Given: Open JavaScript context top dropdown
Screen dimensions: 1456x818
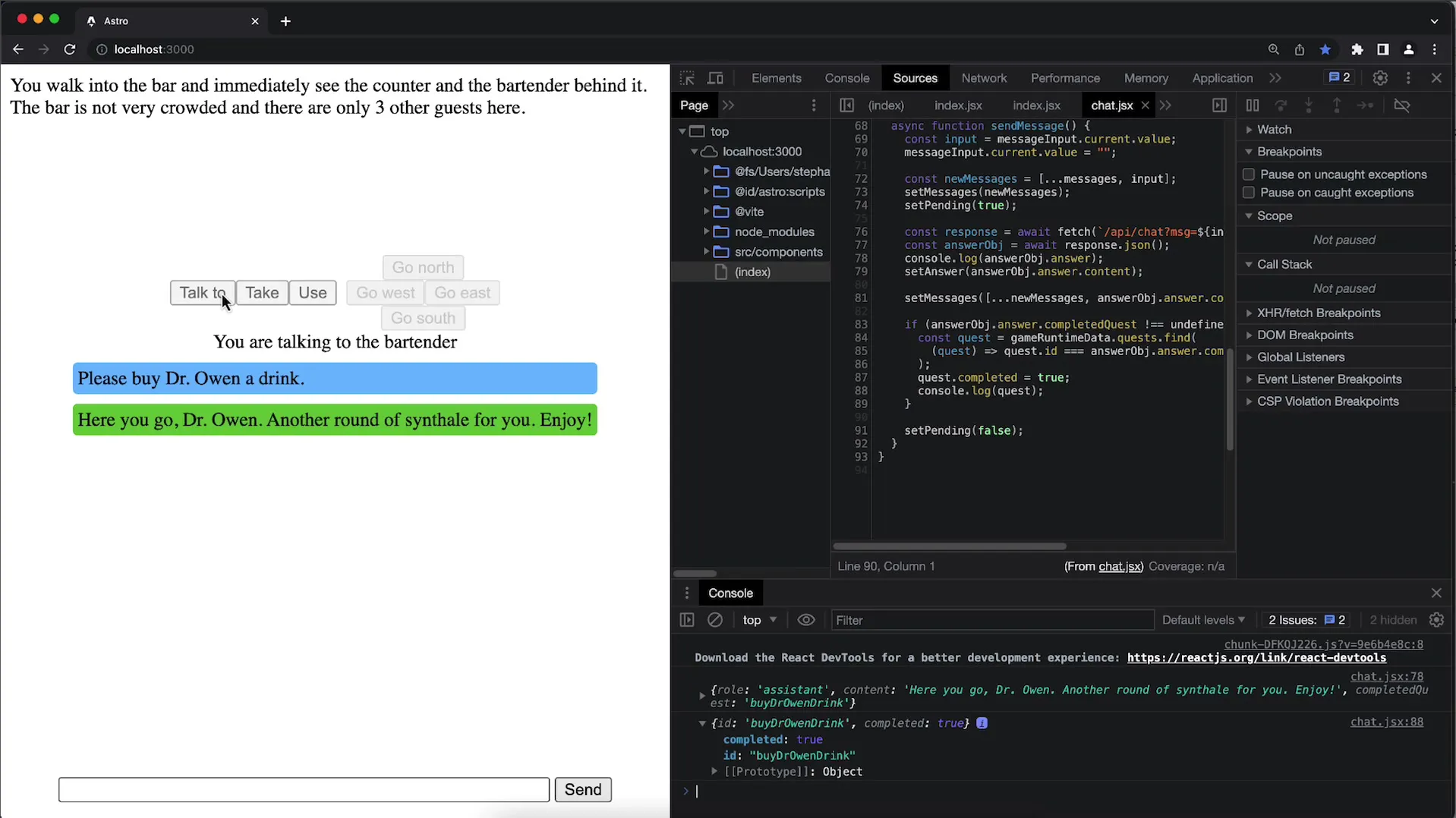Looking at the screenshot, I should [760, 620].
